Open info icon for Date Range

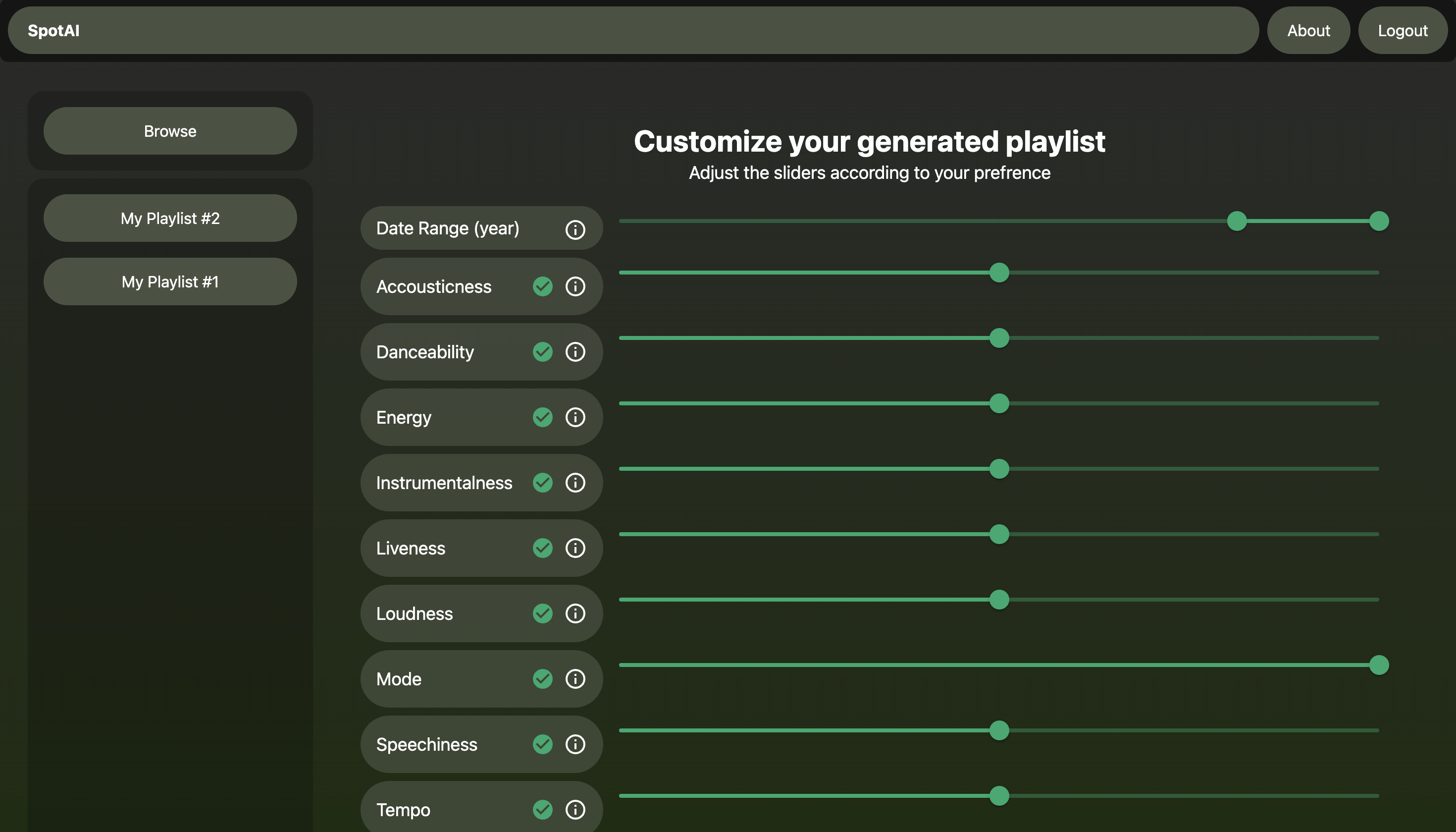coord(575,229)
